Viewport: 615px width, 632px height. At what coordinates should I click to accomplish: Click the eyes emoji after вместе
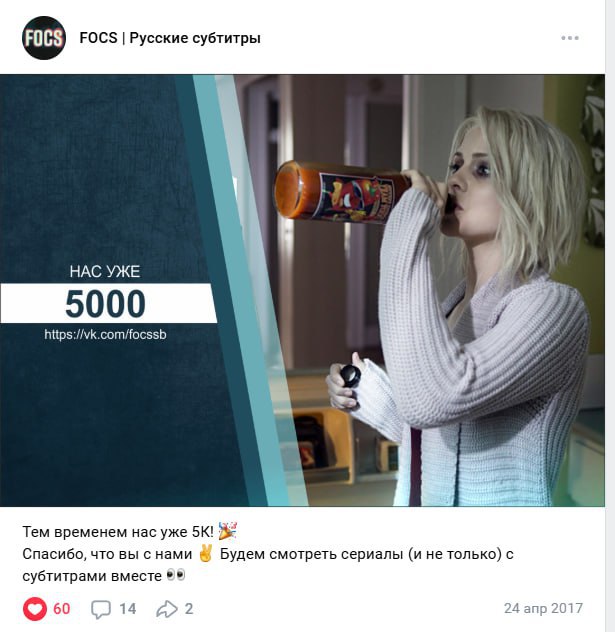pyautogui.click(x=176, y=575)
